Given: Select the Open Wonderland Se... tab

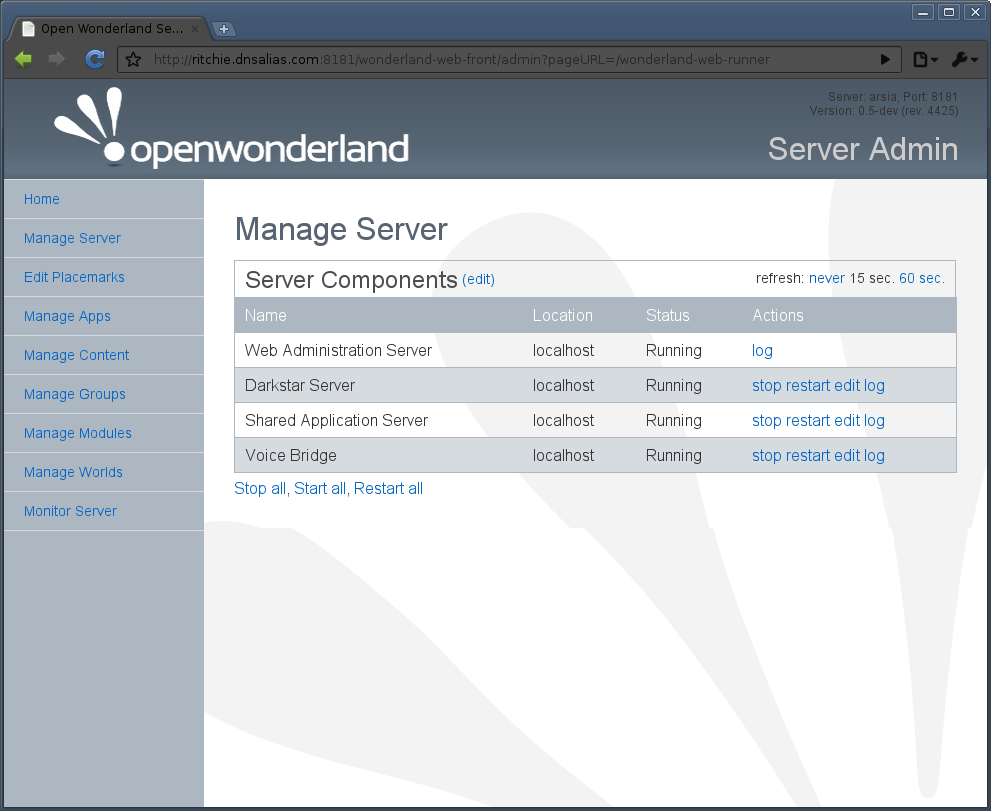Looking at the screenshot, I should pos(111,28).
